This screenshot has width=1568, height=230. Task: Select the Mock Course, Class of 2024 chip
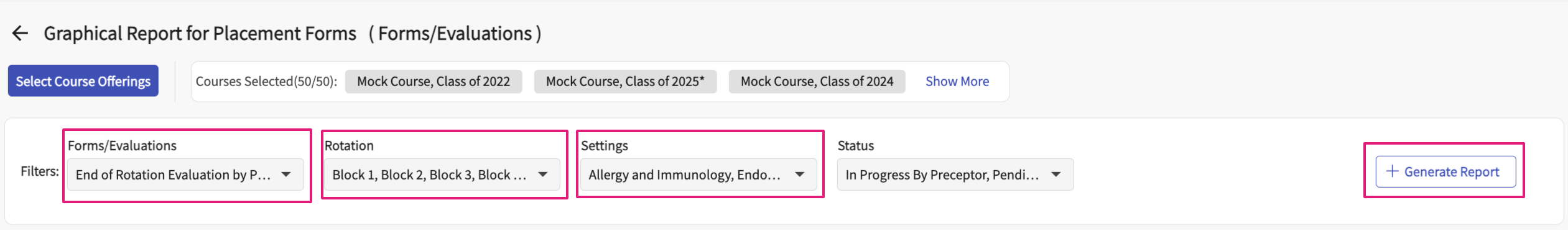coord(817,82)
